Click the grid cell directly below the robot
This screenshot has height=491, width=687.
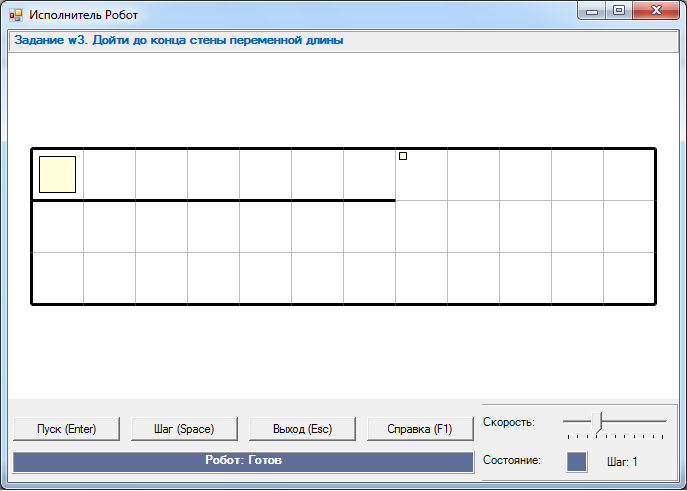(57, 227)
